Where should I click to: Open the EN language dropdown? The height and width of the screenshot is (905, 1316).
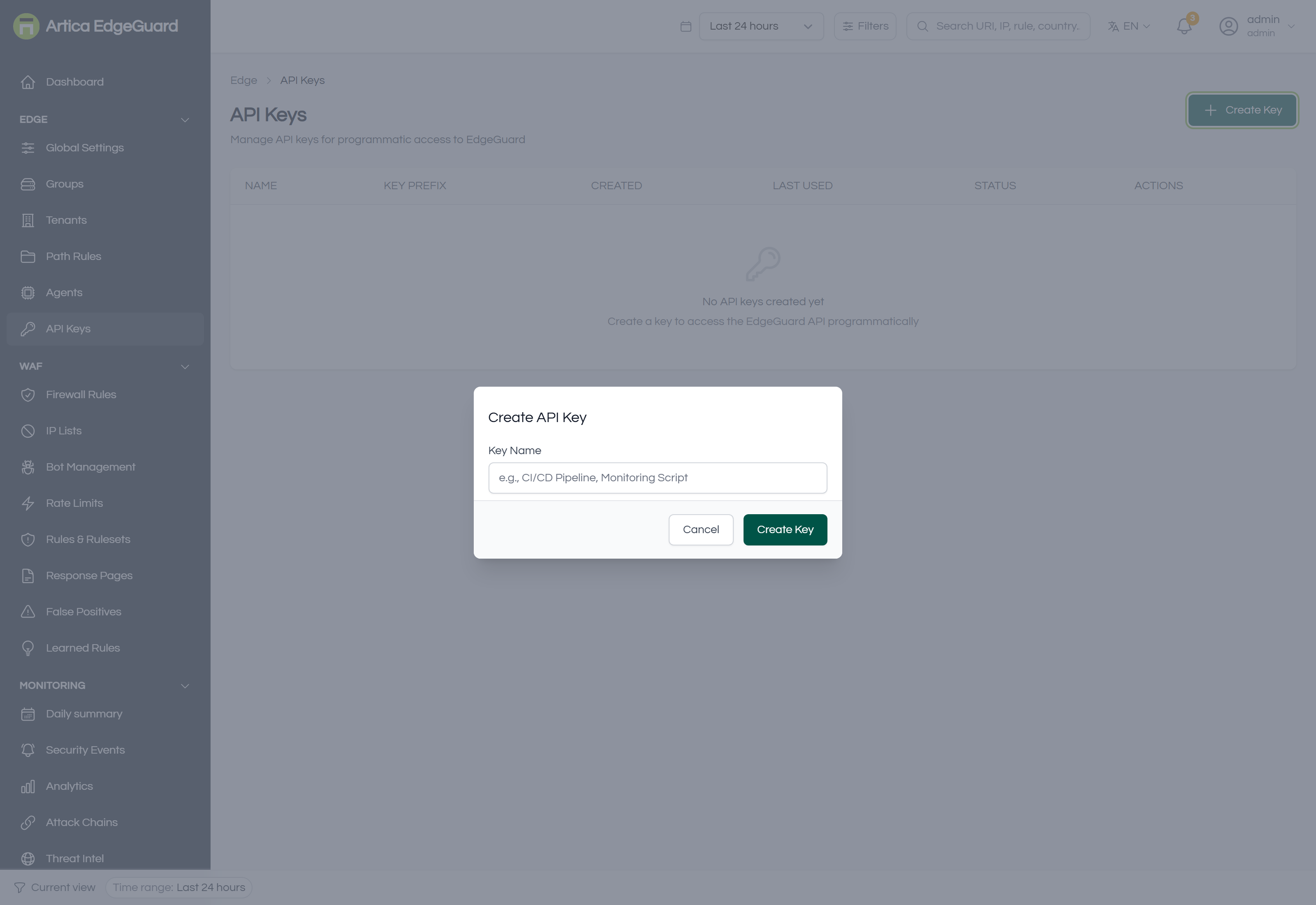pos(1129,26)
